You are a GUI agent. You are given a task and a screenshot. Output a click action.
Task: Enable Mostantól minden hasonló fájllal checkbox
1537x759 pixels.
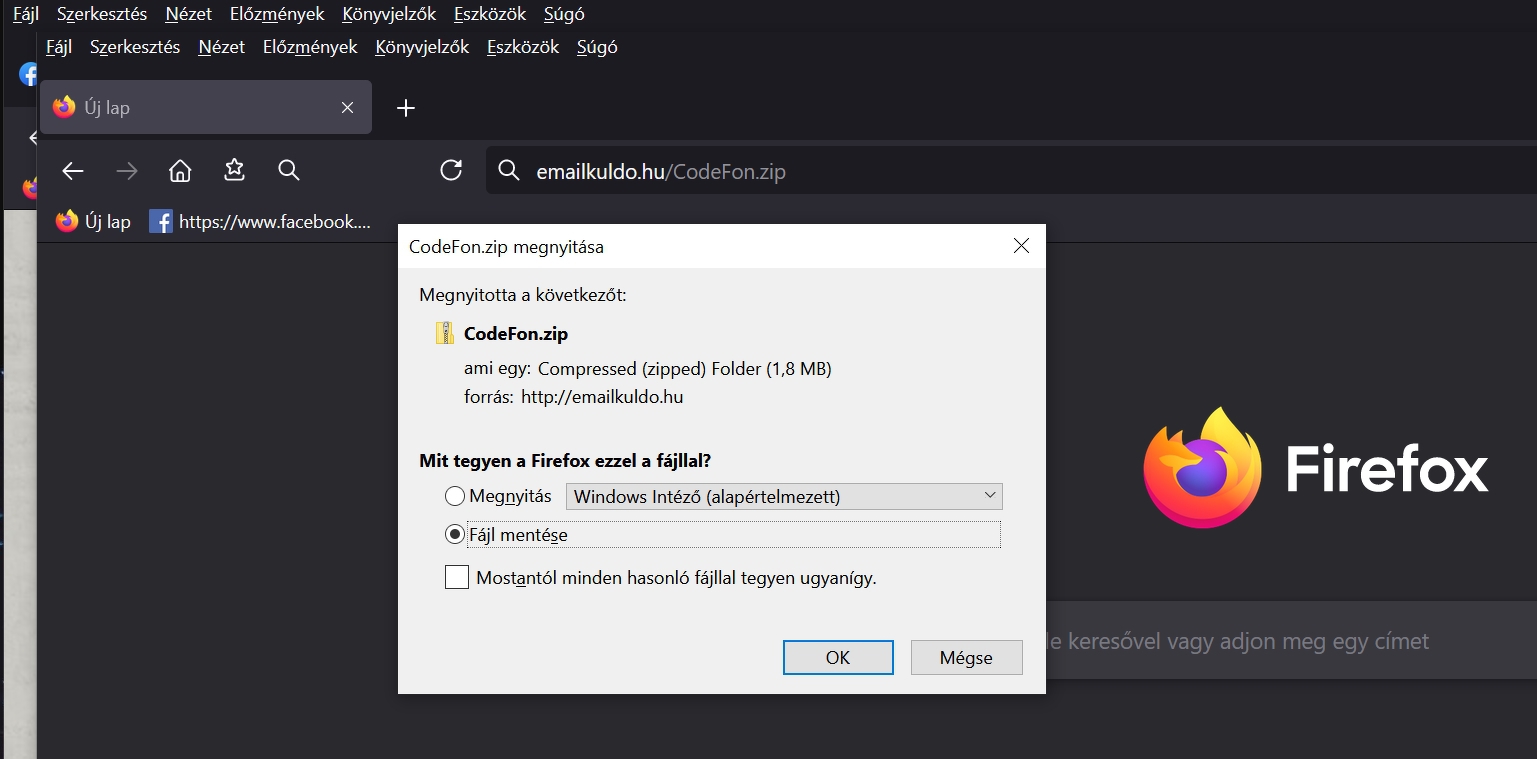457,577
